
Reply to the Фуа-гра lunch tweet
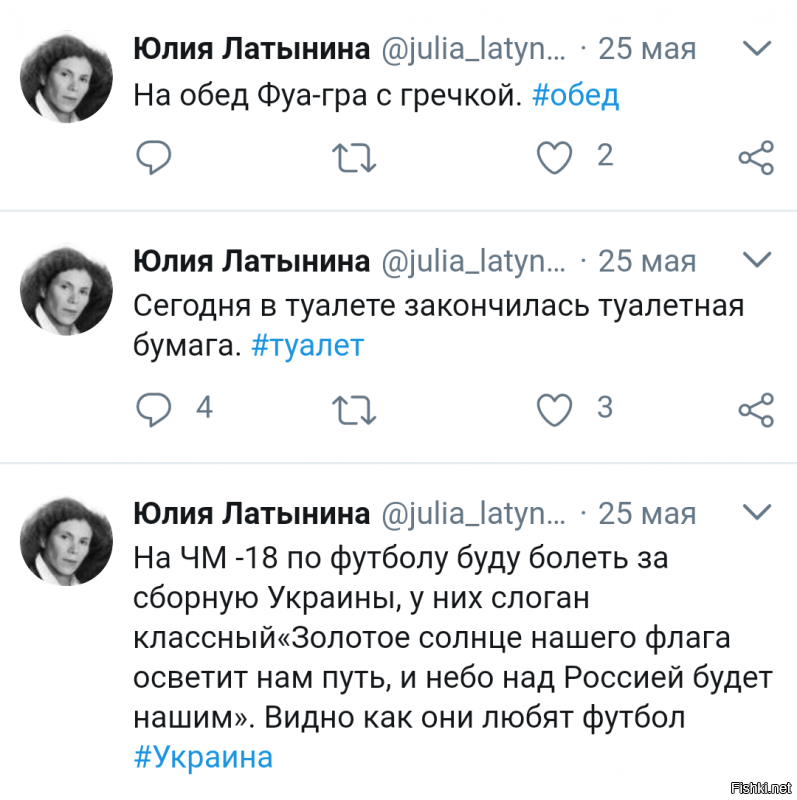tap(153, 157)
